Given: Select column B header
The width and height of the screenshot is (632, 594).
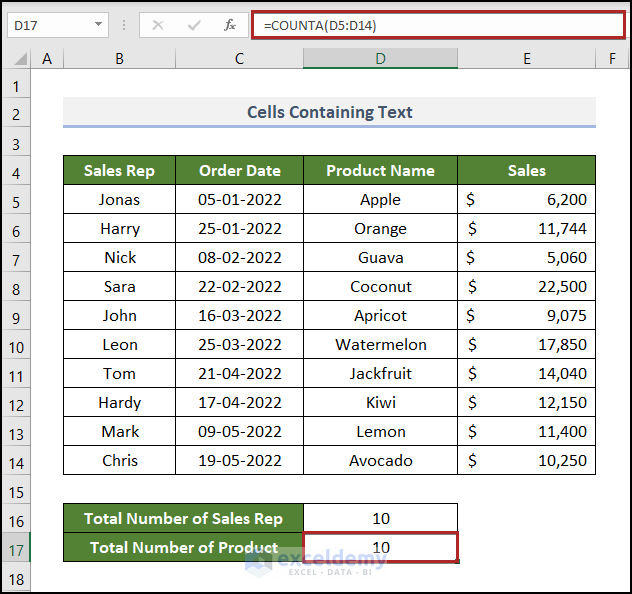Looking at the screenshot, I should [119, 59].
